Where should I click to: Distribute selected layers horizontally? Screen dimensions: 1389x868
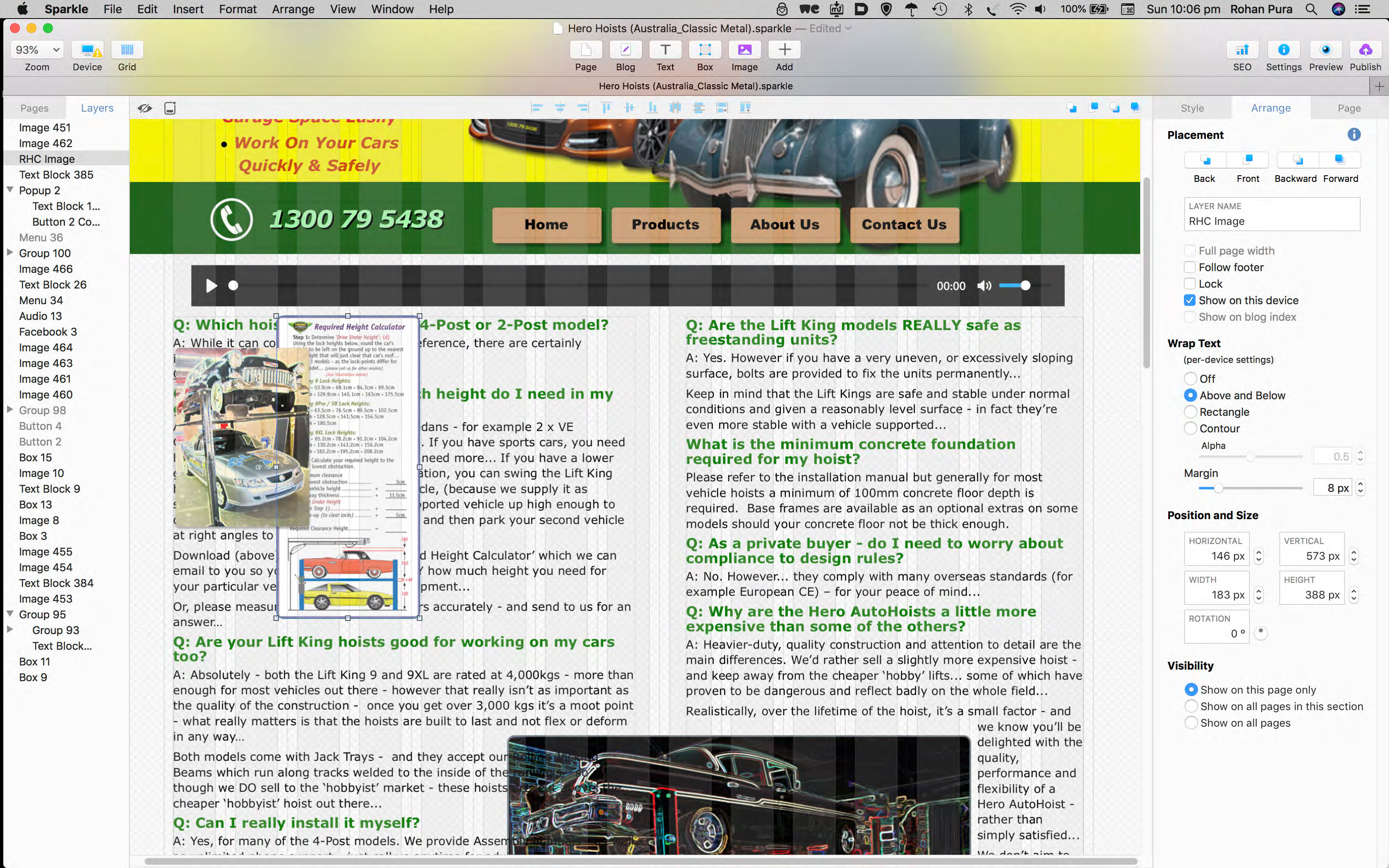[675, 107]
